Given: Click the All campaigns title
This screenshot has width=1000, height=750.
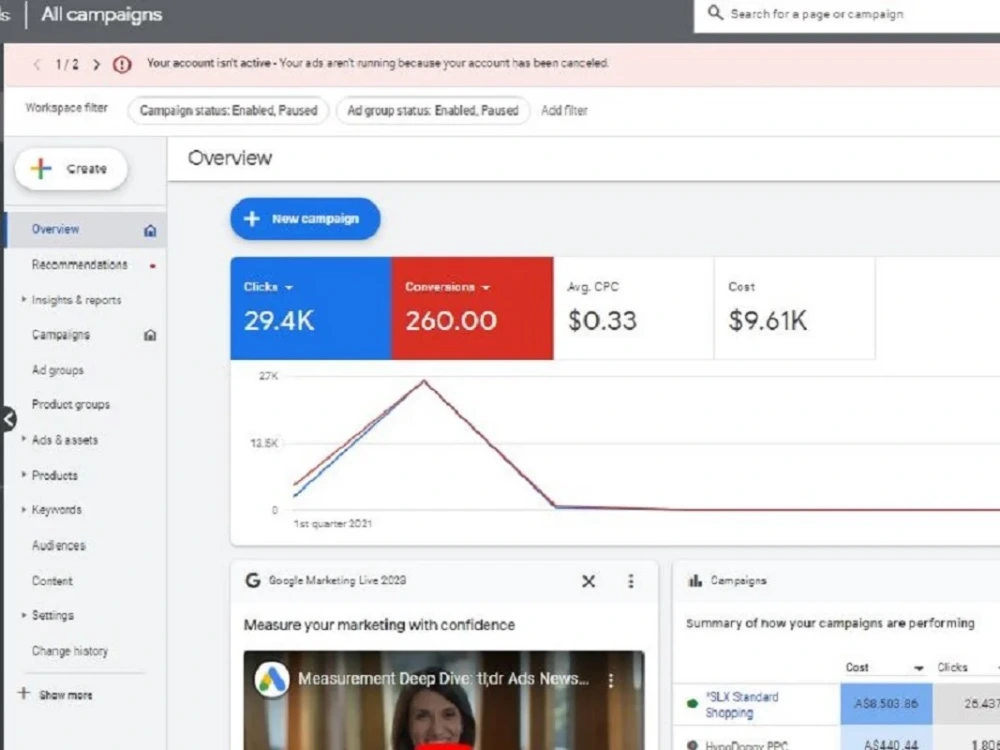Looking at the screenshot, I should (101, 14).
